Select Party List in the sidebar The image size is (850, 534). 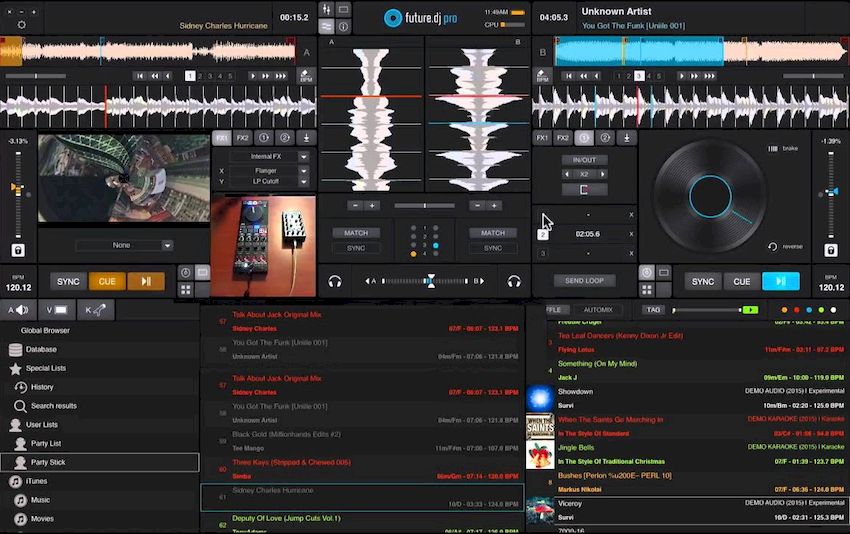[x=46, y=443]
